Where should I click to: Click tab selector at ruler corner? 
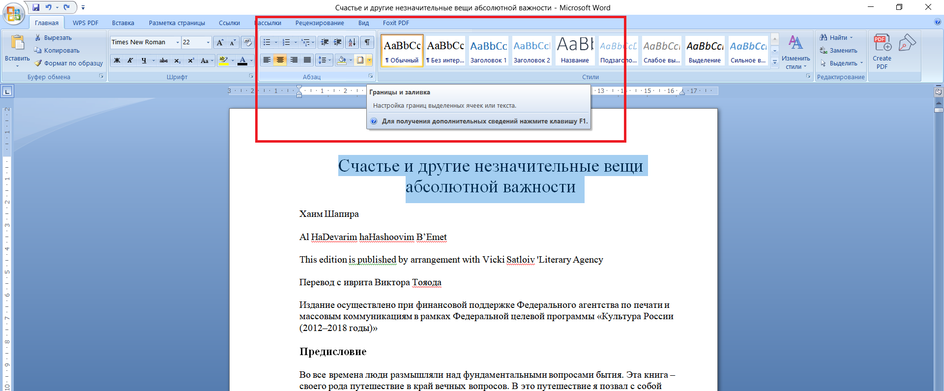(x=7, y=92)
